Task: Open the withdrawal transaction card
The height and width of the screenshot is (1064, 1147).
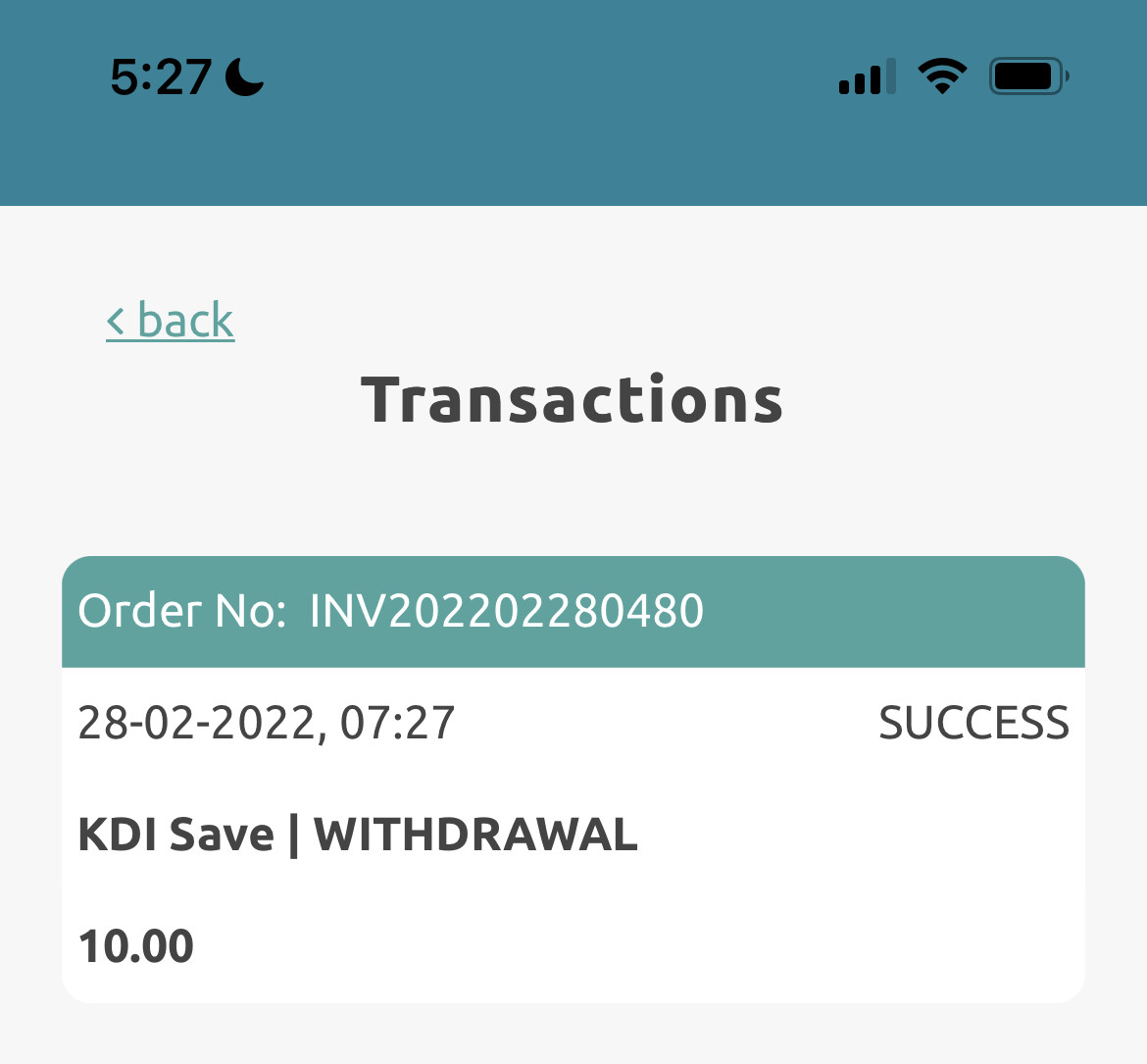Action: click(x=573, y=780)
